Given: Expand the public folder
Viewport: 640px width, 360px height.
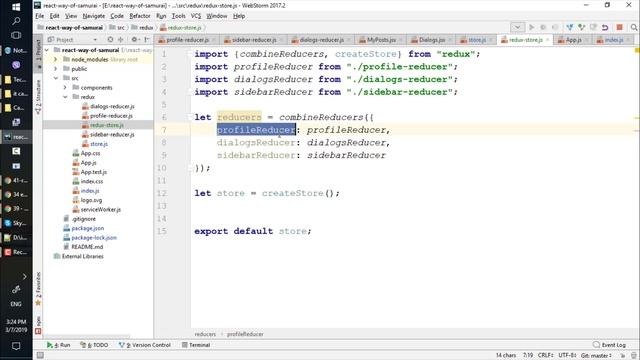Looking at the screenshot, I should (56, 69).
